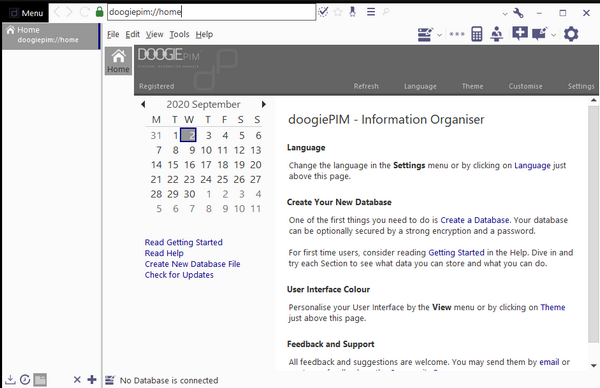This screenshot has width=600, height=388.
Task: Click the add-comment plus speech bubble icon
Action: [520, 34]
